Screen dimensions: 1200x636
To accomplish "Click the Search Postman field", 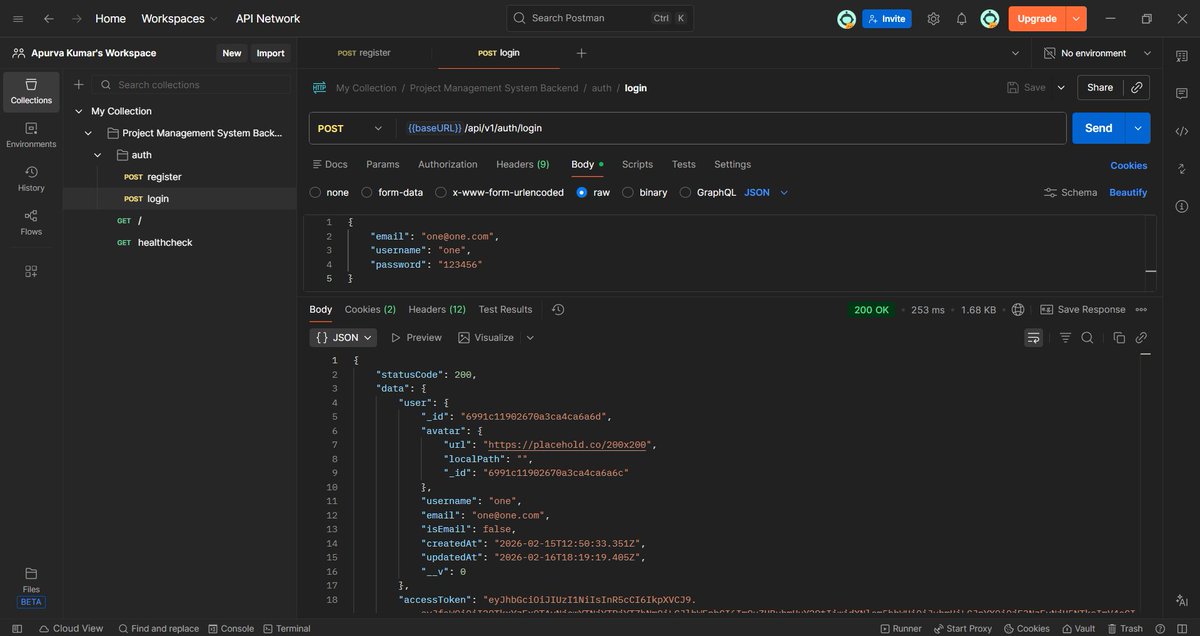I will (600, 18).
